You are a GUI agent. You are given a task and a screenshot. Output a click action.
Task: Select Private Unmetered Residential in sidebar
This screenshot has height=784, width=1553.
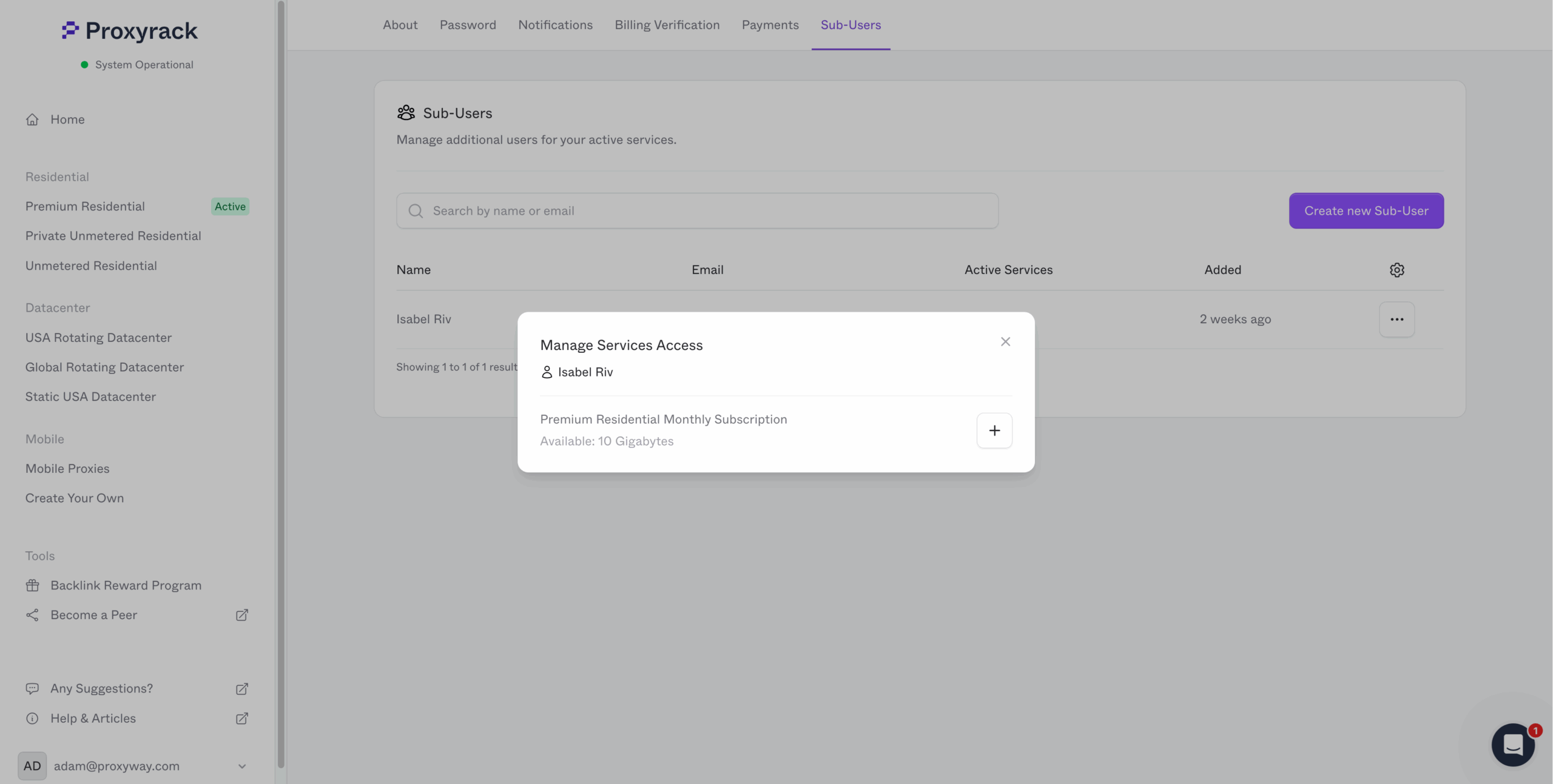113,236
